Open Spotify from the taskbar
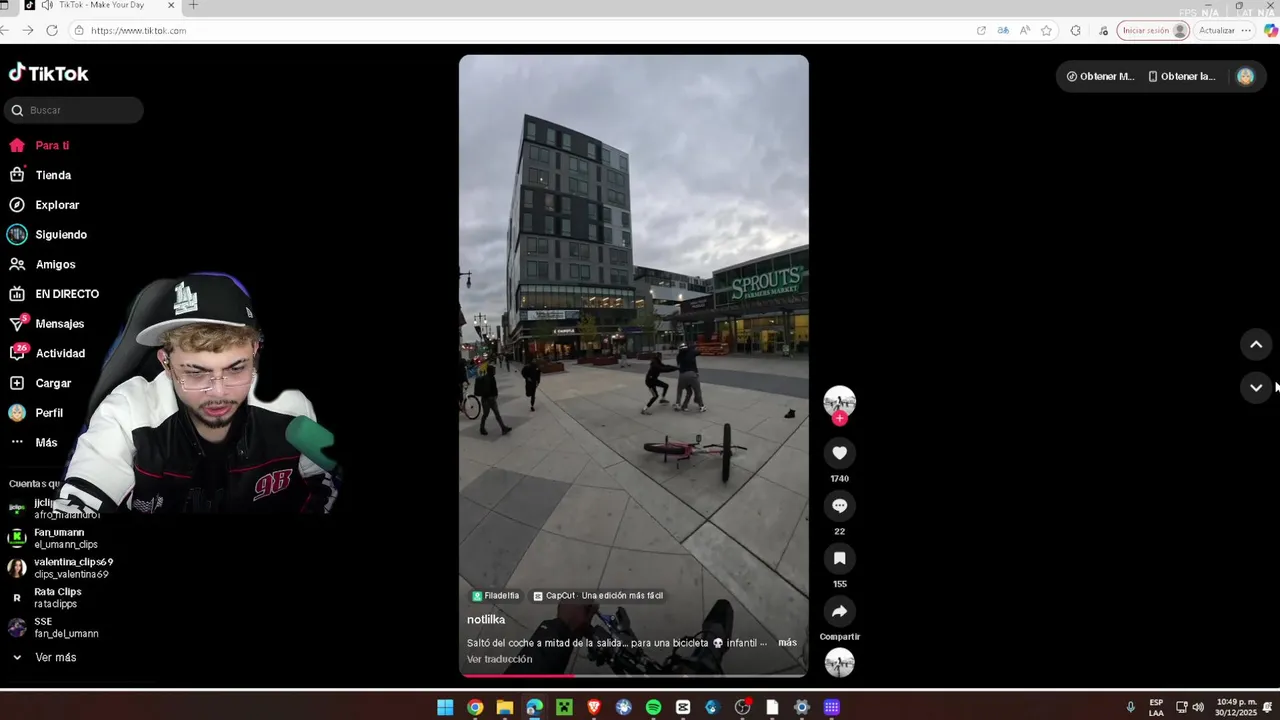This screenshot has width=1280, height=720. [653, 708]
